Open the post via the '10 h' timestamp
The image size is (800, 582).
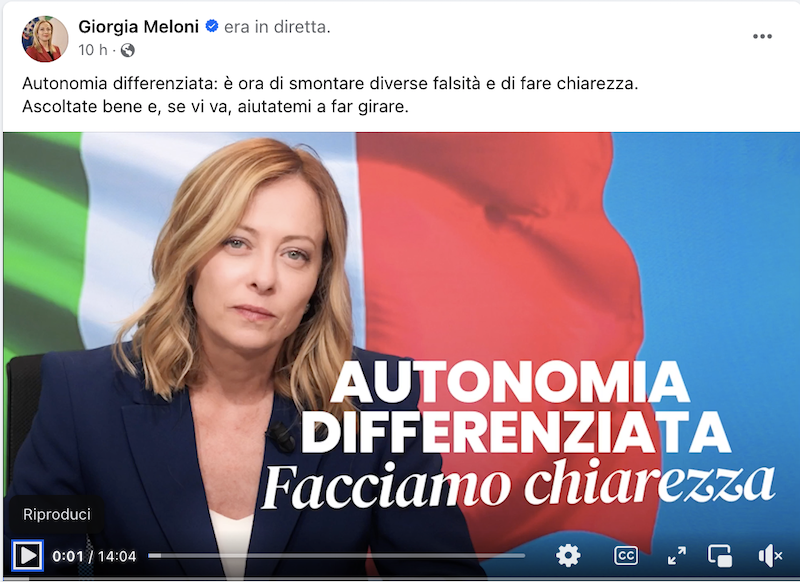[x=93, y=50]
